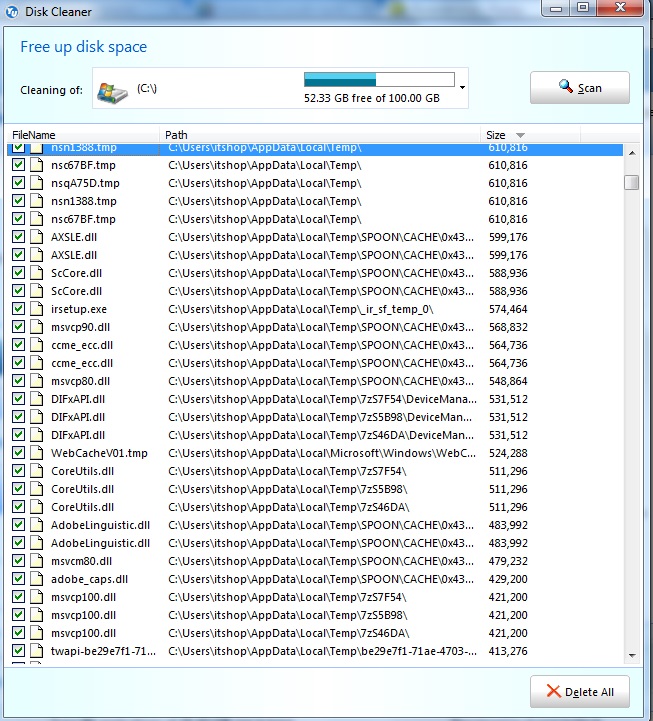Click the size value 429,200
653x721 pixels.
[508, 579]
